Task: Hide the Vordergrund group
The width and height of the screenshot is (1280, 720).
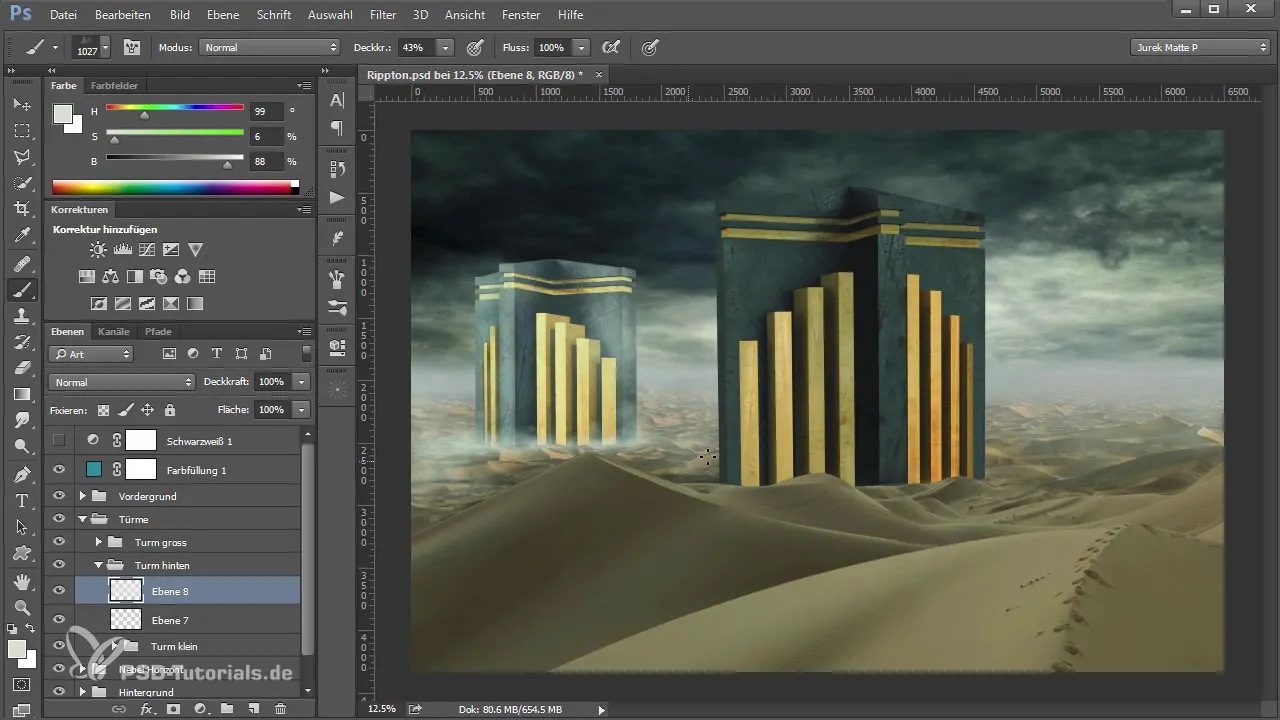Action: click(x=59, y=496)
